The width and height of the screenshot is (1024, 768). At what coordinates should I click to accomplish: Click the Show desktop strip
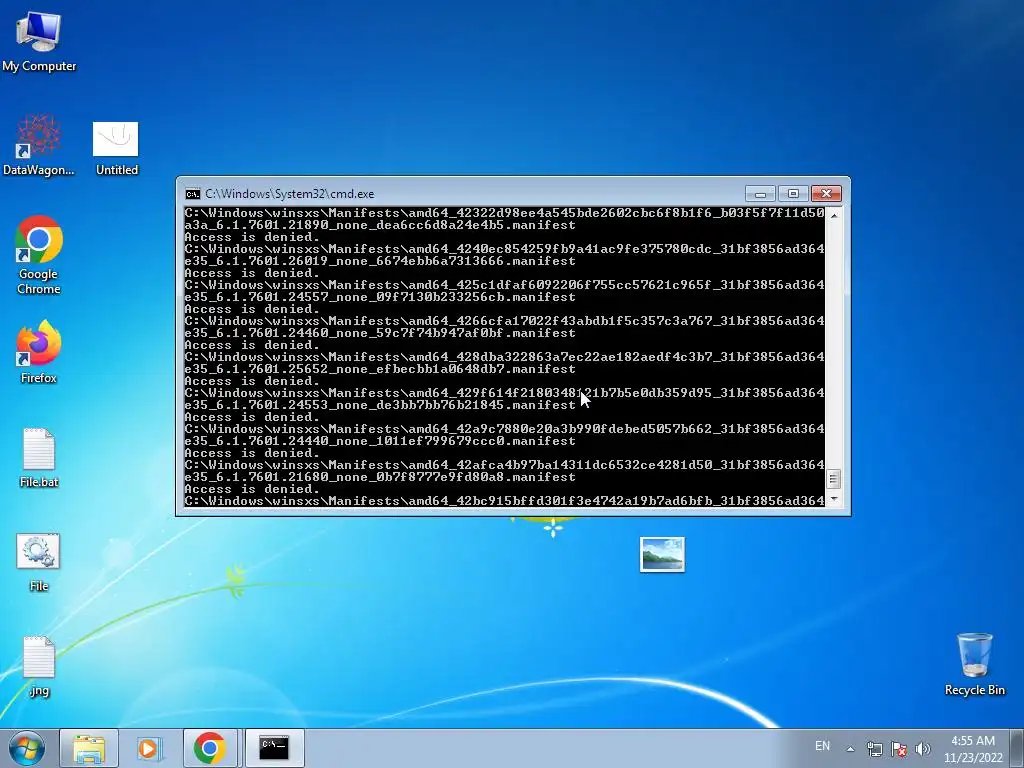(x=1019, y=748)
